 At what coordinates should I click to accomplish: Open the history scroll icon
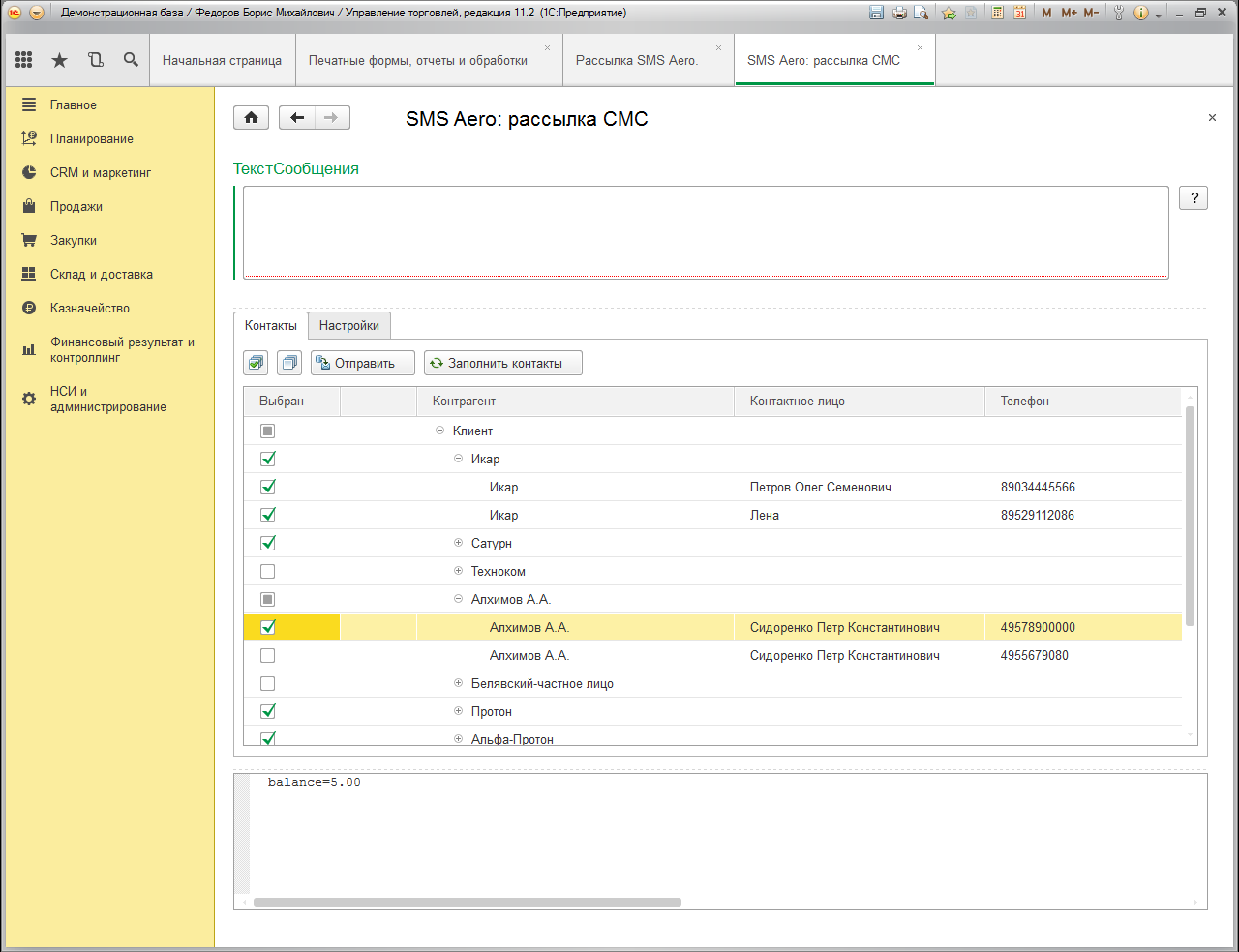pyautogui.click(x=95, y=60)
